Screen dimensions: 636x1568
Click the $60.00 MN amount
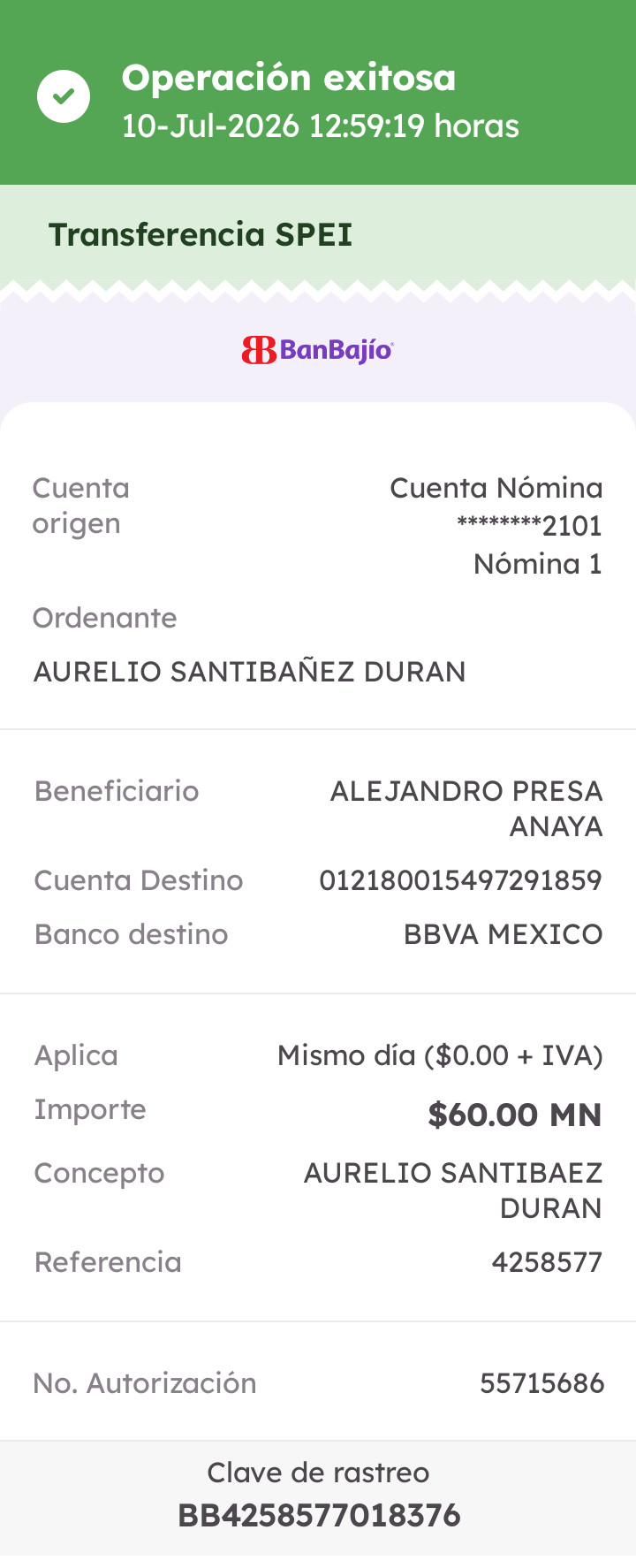click(x=515, y=1115)
